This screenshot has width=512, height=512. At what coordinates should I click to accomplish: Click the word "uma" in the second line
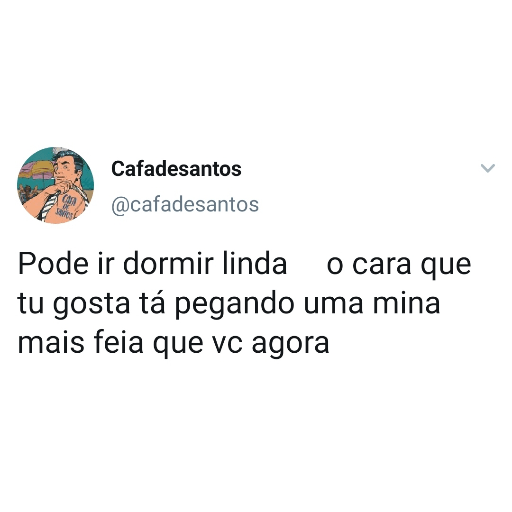pyautogui.click(x=333, y=304)
